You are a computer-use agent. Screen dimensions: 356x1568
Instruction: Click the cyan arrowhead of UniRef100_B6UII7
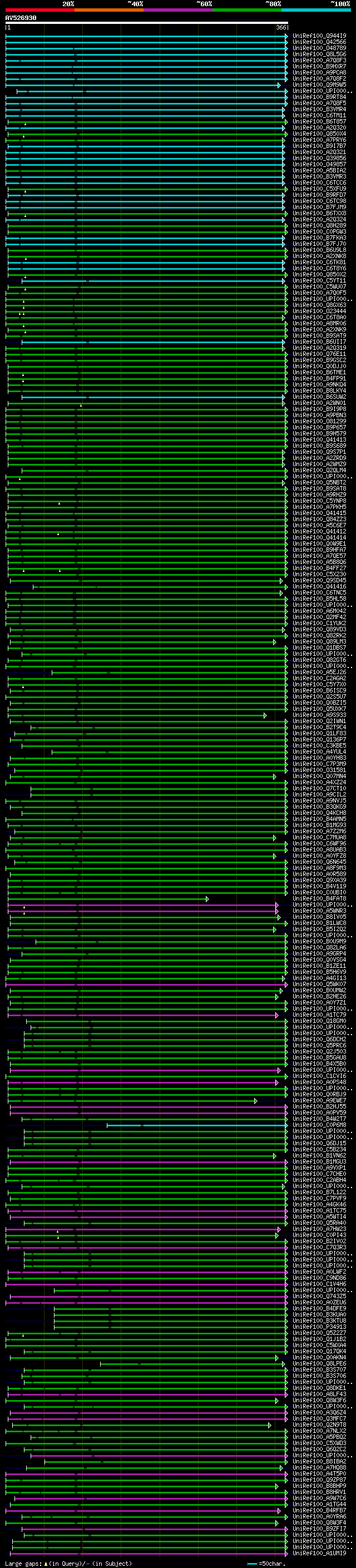(x=284, y=342)
